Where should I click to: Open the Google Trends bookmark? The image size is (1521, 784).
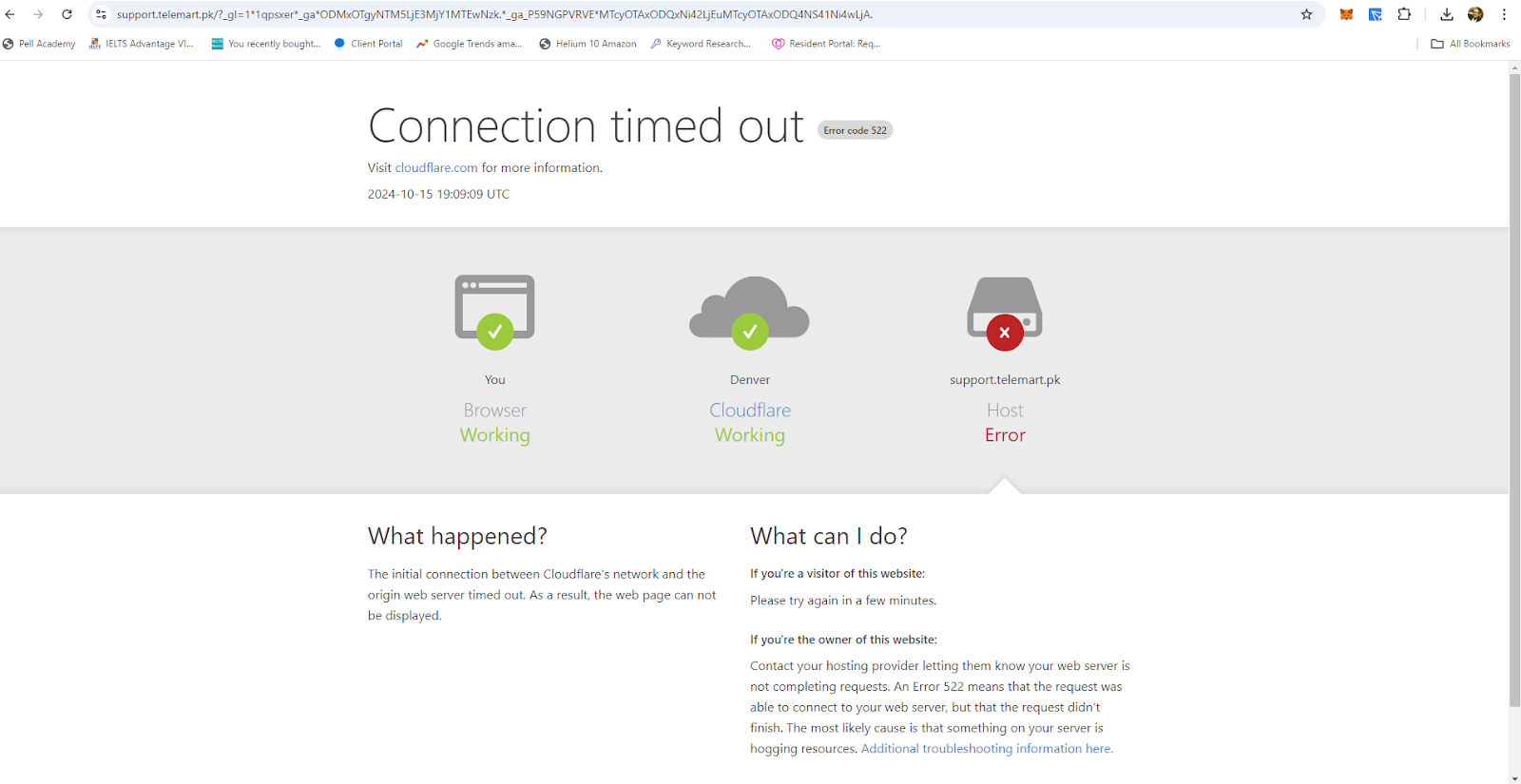click(x=470, y=44)
